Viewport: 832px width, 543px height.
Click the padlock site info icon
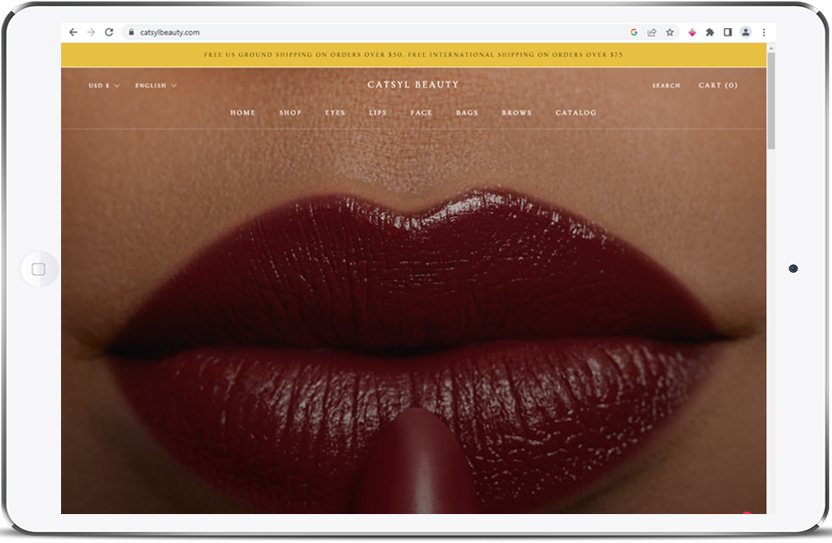(131, 32)
